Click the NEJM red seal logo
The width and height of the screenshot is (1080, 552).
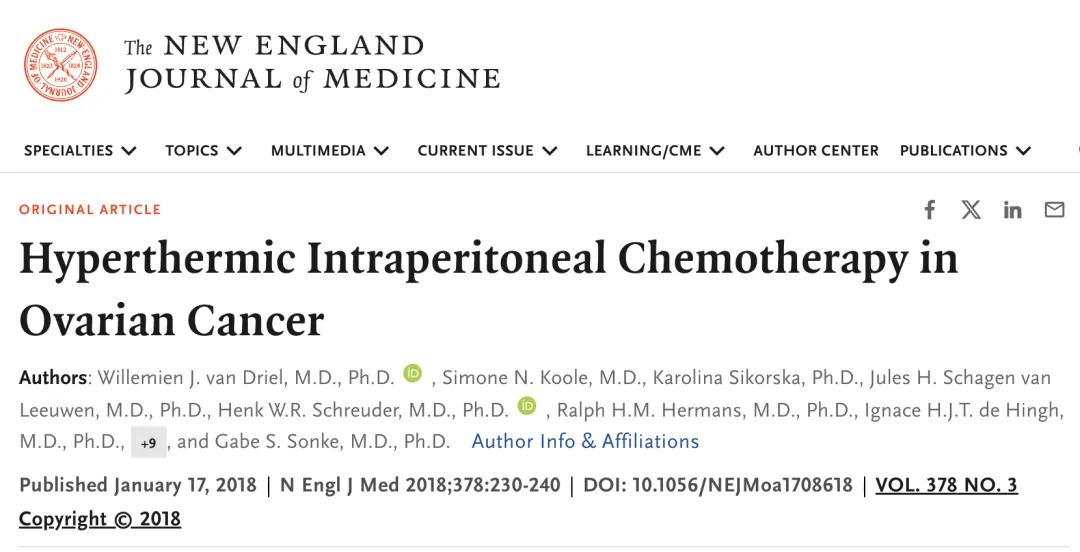[61, 65]
